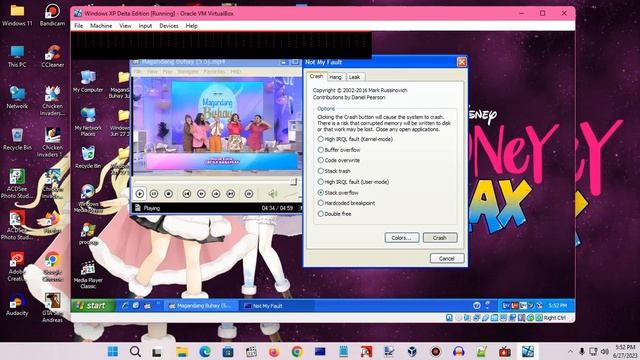Open the Bandicam desktop shortcut

click(x=52, y=15)
